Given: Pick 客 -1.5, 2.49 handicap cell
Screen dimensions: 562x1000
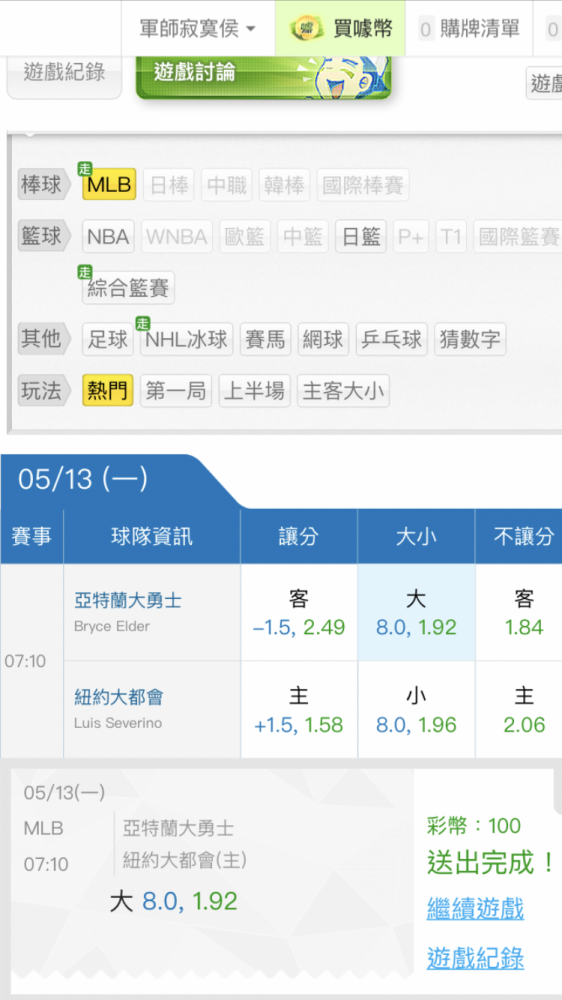Looking at the screenshot, I should tap(299, 612).
